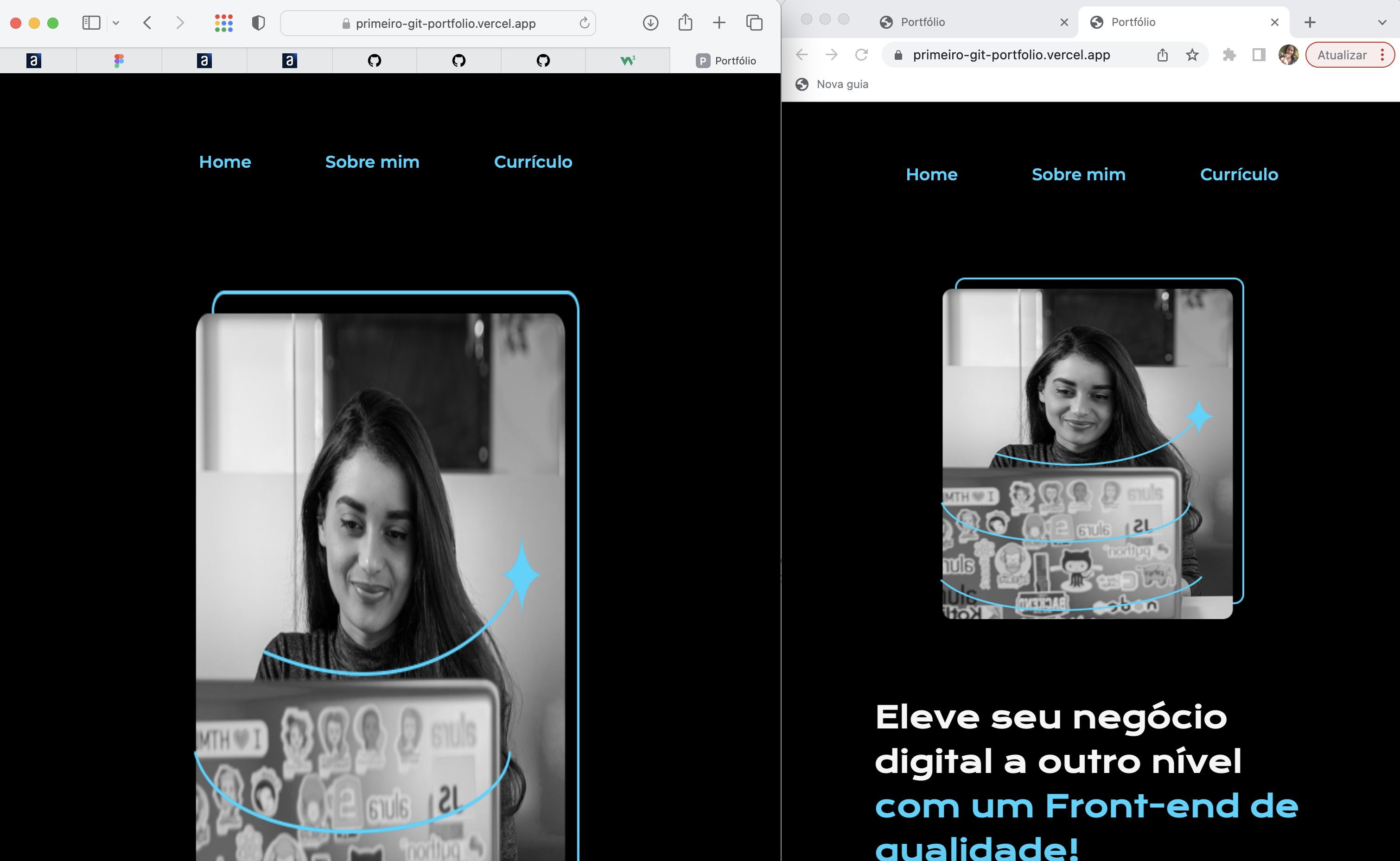
Task: Open a new Chrome tab
Action: (x=1310, y=22)
